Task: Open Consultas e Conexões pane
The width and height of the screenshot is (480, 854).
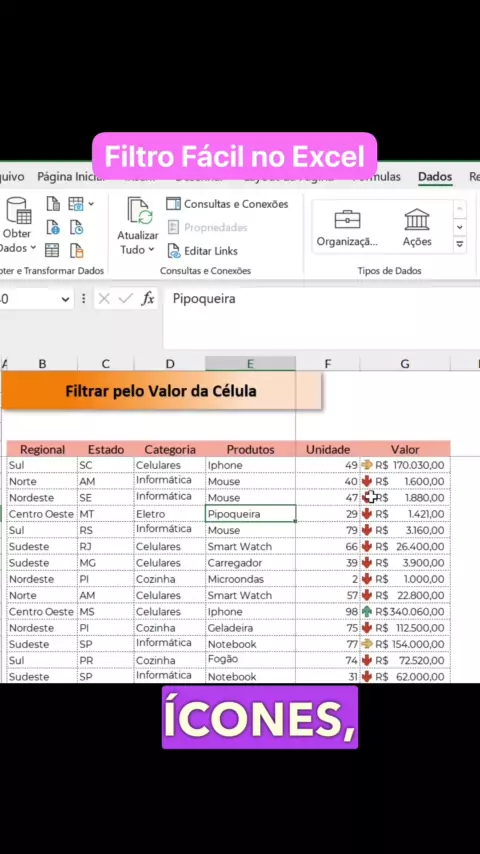Action: [227, 204]
